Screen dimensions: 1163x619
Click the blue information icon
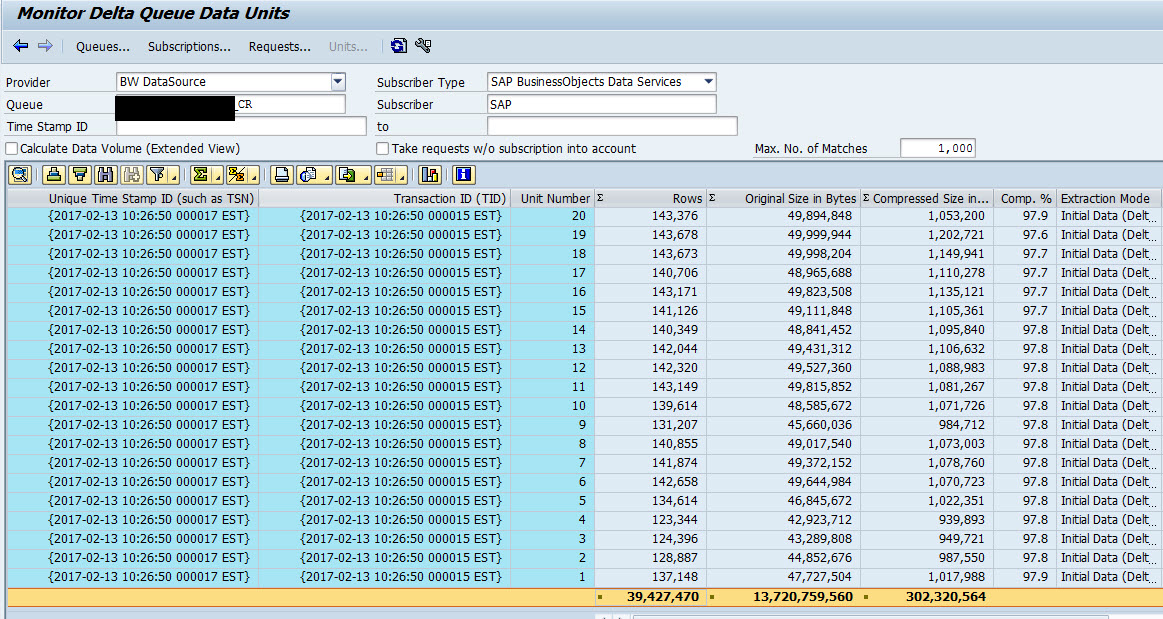coord(463,175)
